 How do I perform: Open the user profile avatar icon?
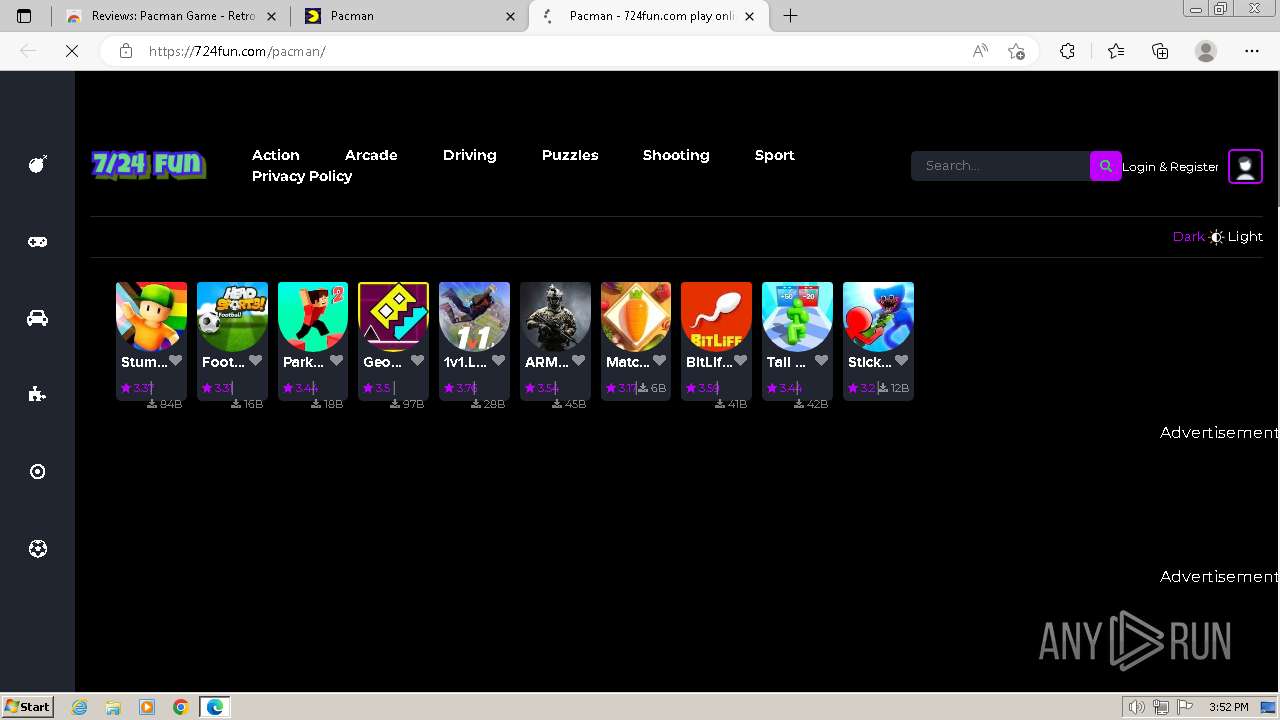pos(1245,166)
